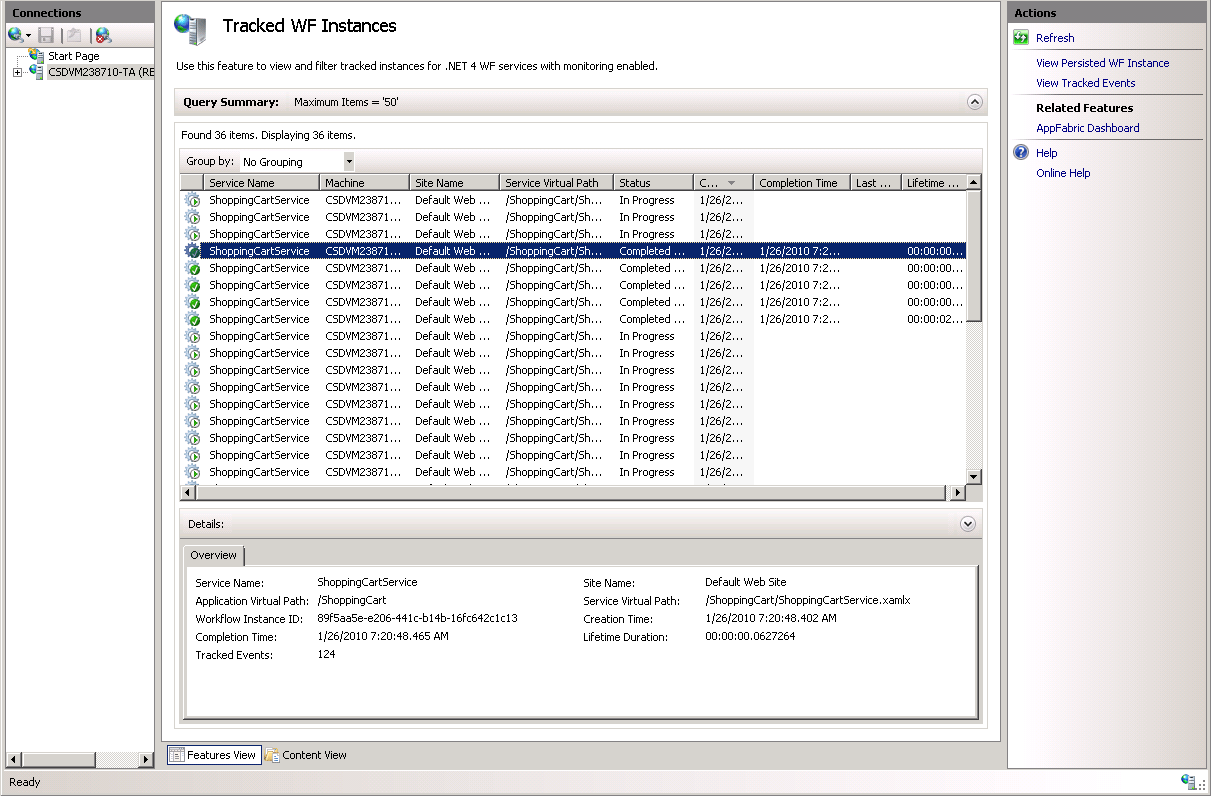The width and height of the screenshot is (1211, 796).
Task: Expand the CSDVM238710-TA server tree node
Action: click(18, 72)
